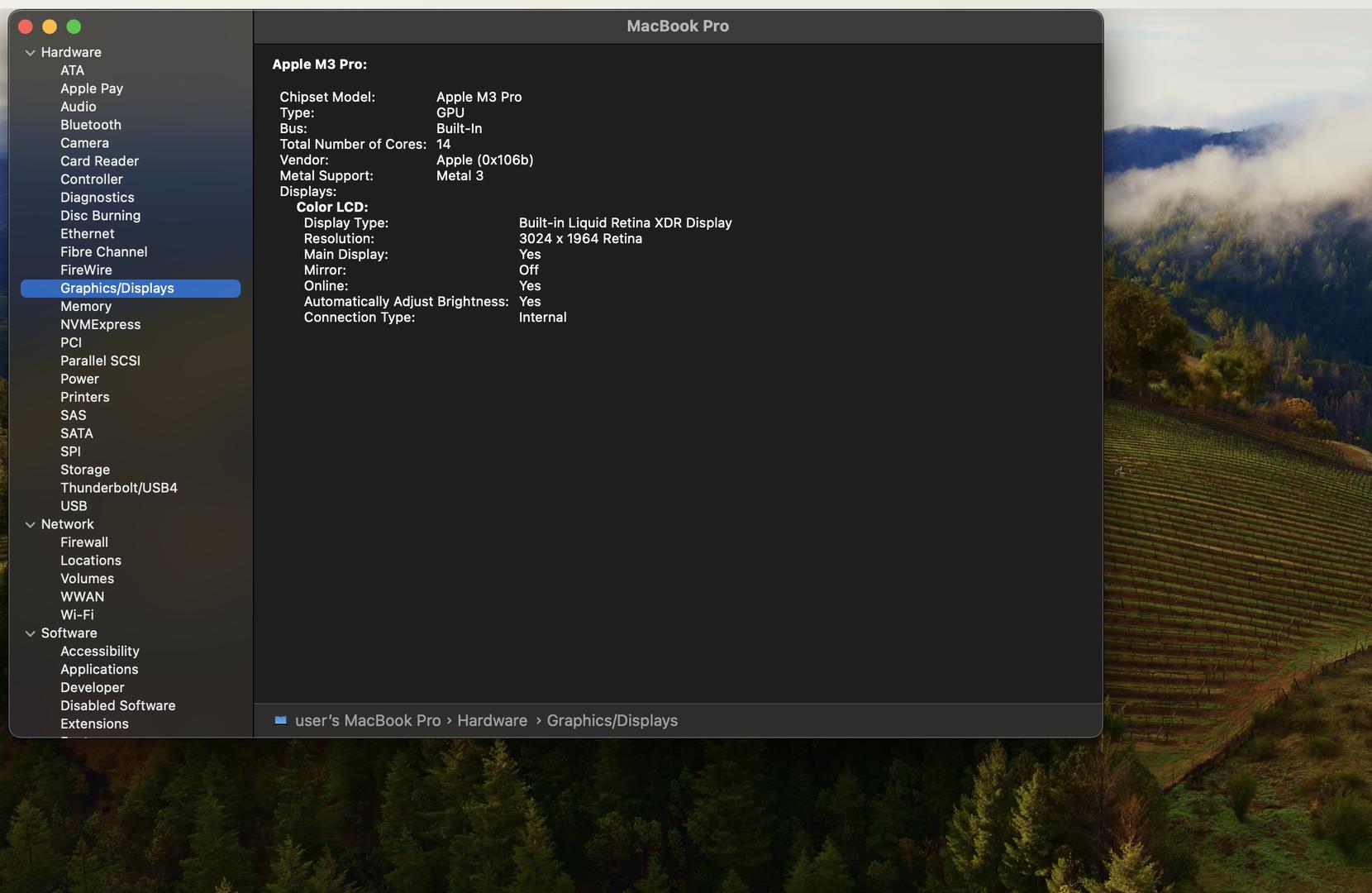Open Firewall under Network

click(x=83, y=543)
